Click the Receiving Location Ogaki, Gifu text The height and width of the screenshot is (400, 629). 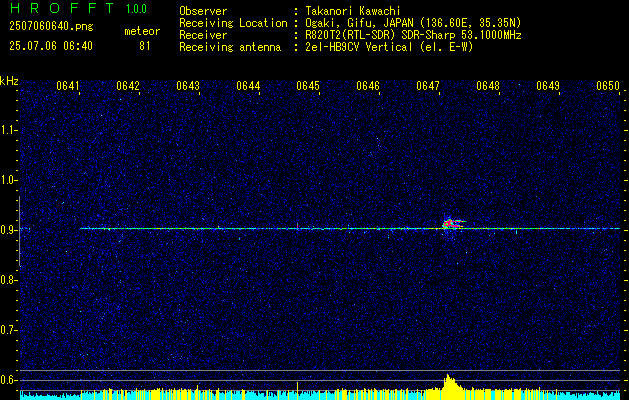[413, 23]
